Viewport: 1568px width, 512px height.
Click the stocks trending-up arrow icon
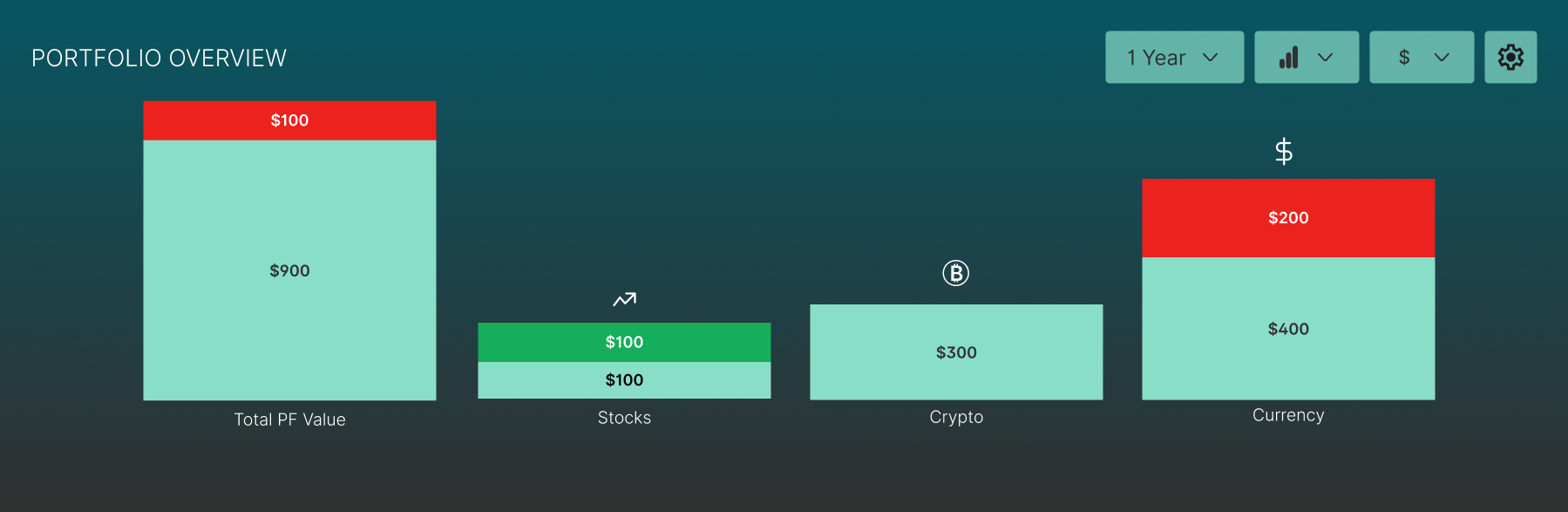pyautogui.click(x=624, y=299)
